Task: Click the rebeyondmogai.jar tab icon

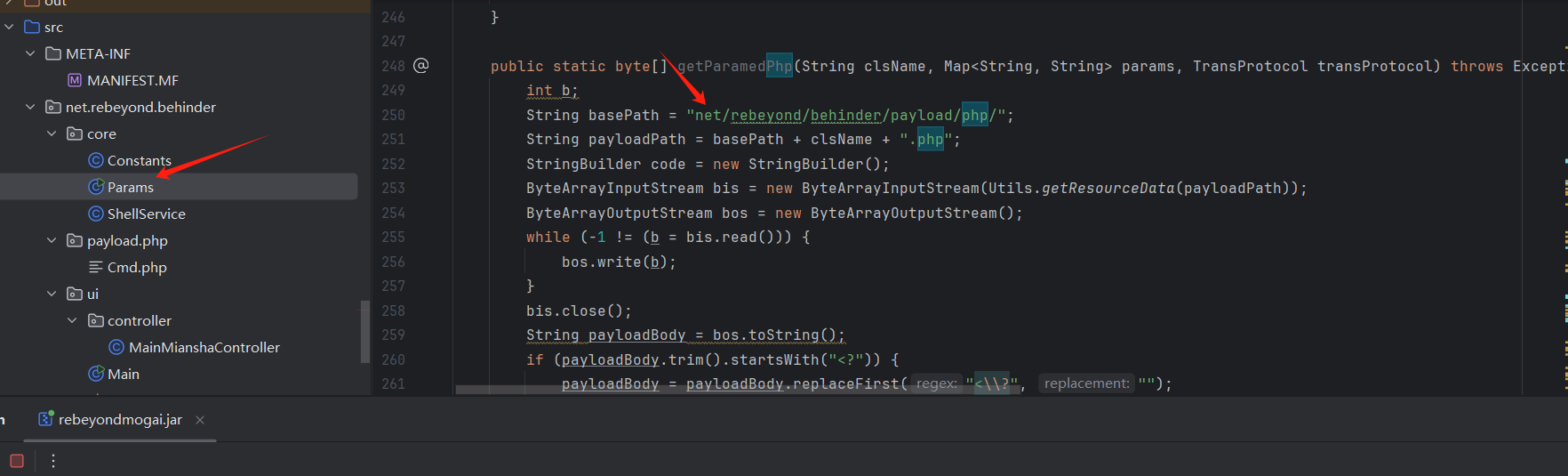Action: [x=46, y=418]
